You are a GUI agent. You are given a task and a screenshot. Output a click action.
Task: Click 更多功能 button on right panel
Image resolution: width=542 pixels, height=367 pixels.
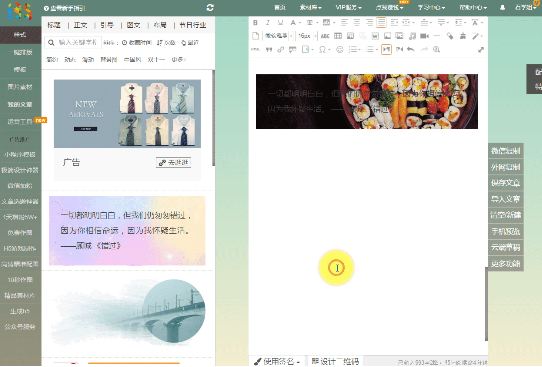505,263
